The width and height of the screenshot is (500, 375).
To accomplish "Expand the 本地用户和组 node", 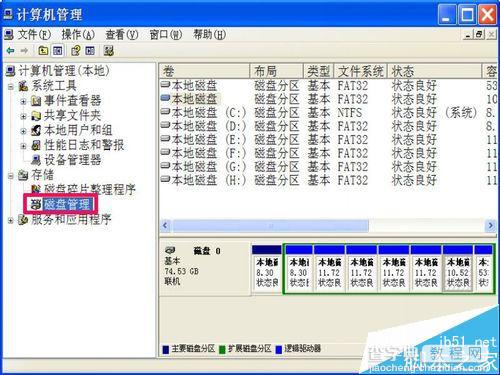I will [23, 131].
